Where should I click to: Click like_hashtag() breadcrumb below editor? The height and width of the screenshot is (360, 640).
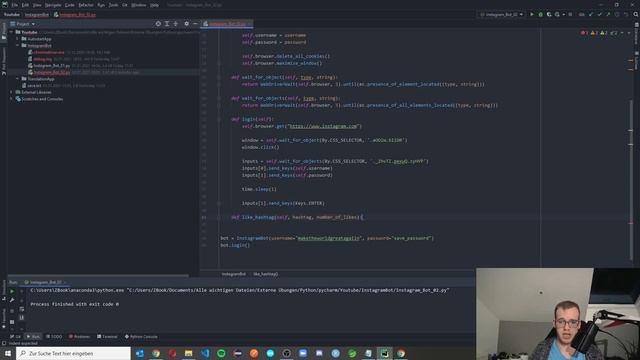pos(265,274)
